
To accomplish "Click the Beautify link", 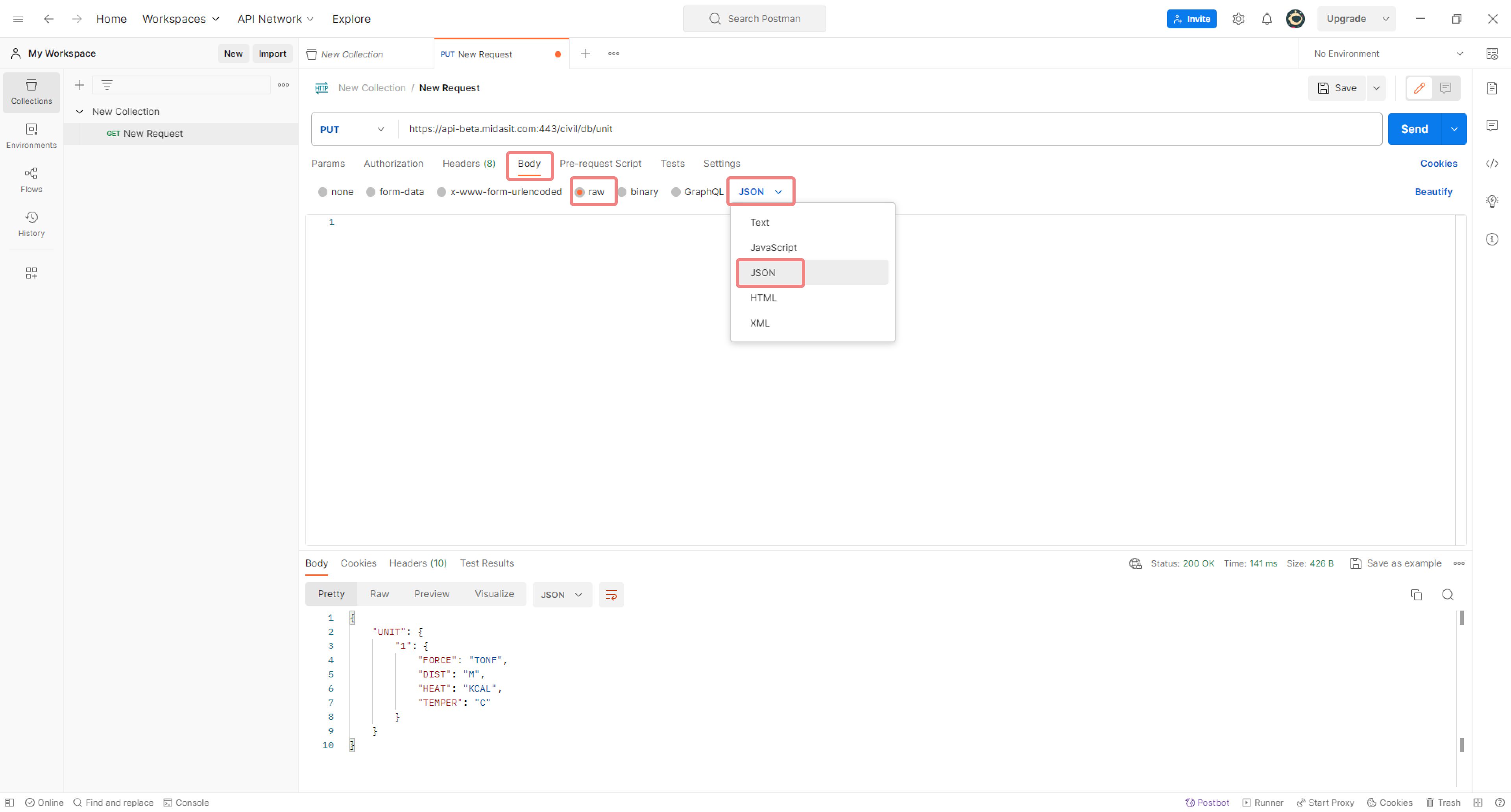I will click(x=1432, y=192).
